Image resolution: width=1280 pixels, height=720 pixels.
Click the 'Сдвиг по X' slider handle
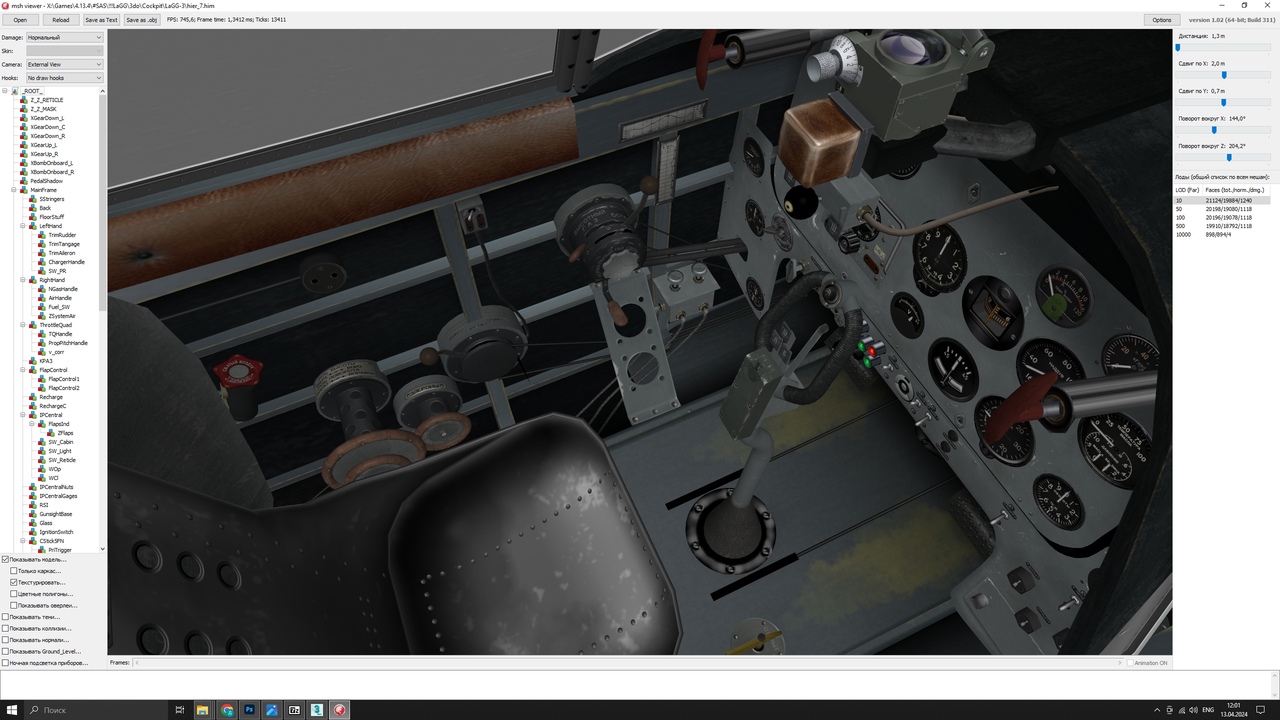1224,75
